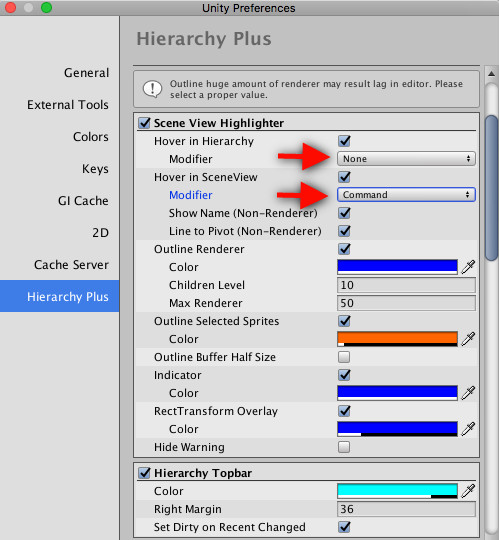Enable the Hide Warning checkbox
This screenshot has height=540, width=499.
pos(344,447)
